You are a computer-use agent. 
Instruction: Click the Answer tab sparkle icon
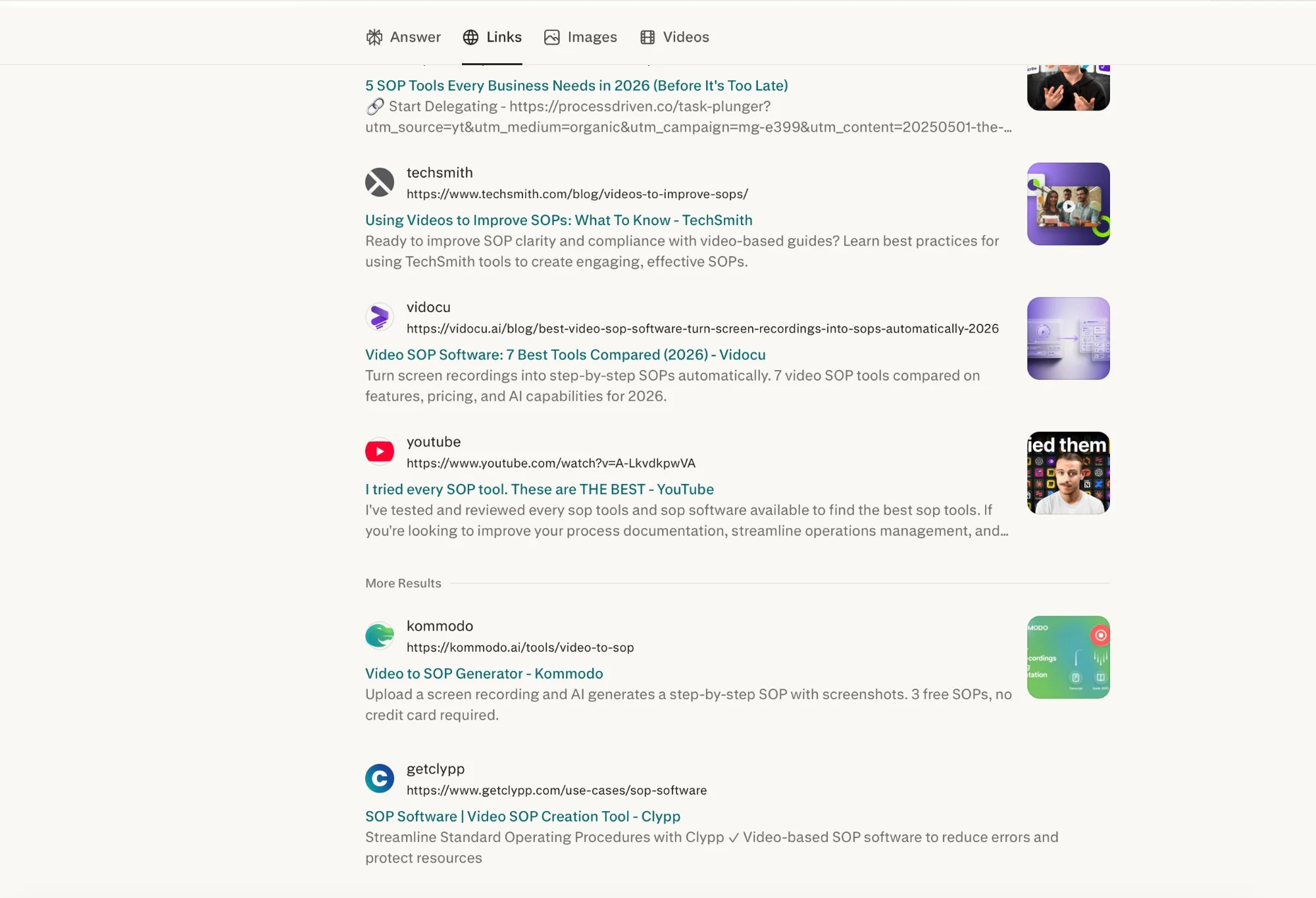pos(374,38)
